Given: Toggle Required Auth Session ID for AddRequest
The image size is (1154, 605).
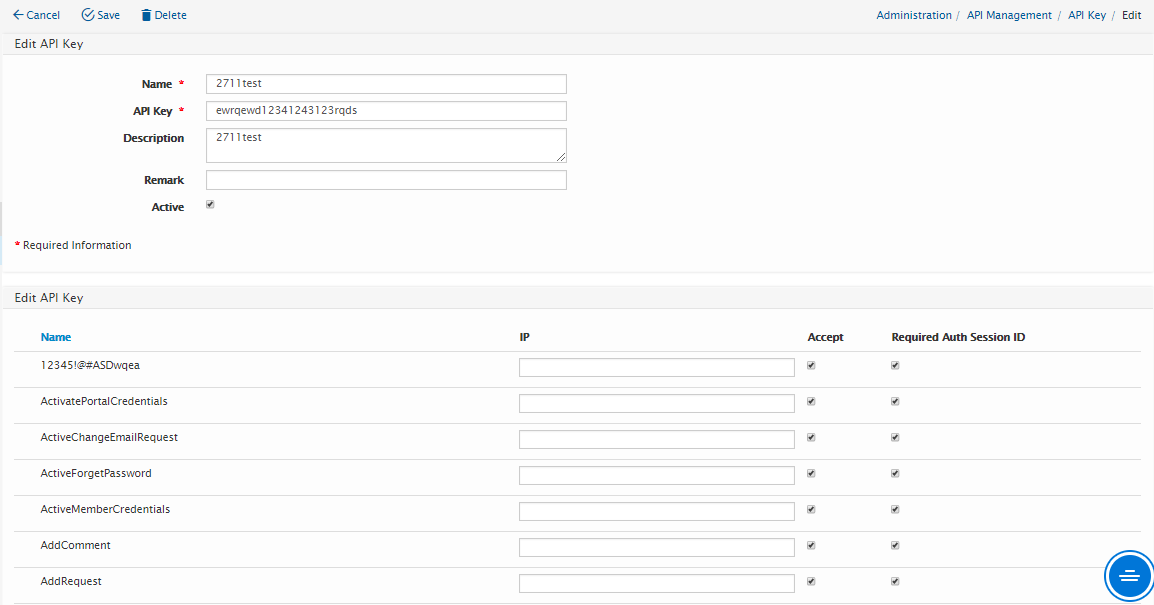Looking at the screenshot, I should (895, 581).
